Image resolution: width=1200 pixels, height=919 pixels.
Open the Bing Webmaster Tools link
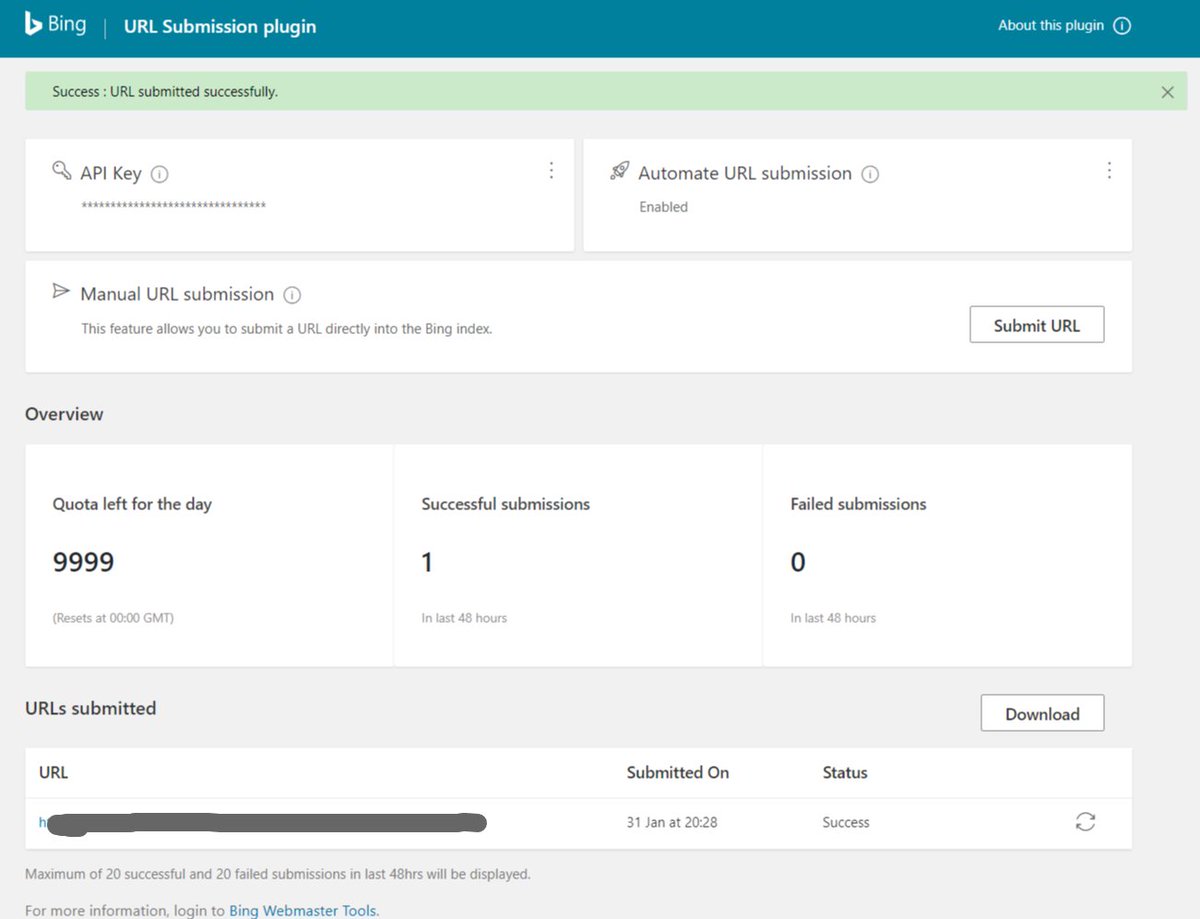(x=303, y=910)
